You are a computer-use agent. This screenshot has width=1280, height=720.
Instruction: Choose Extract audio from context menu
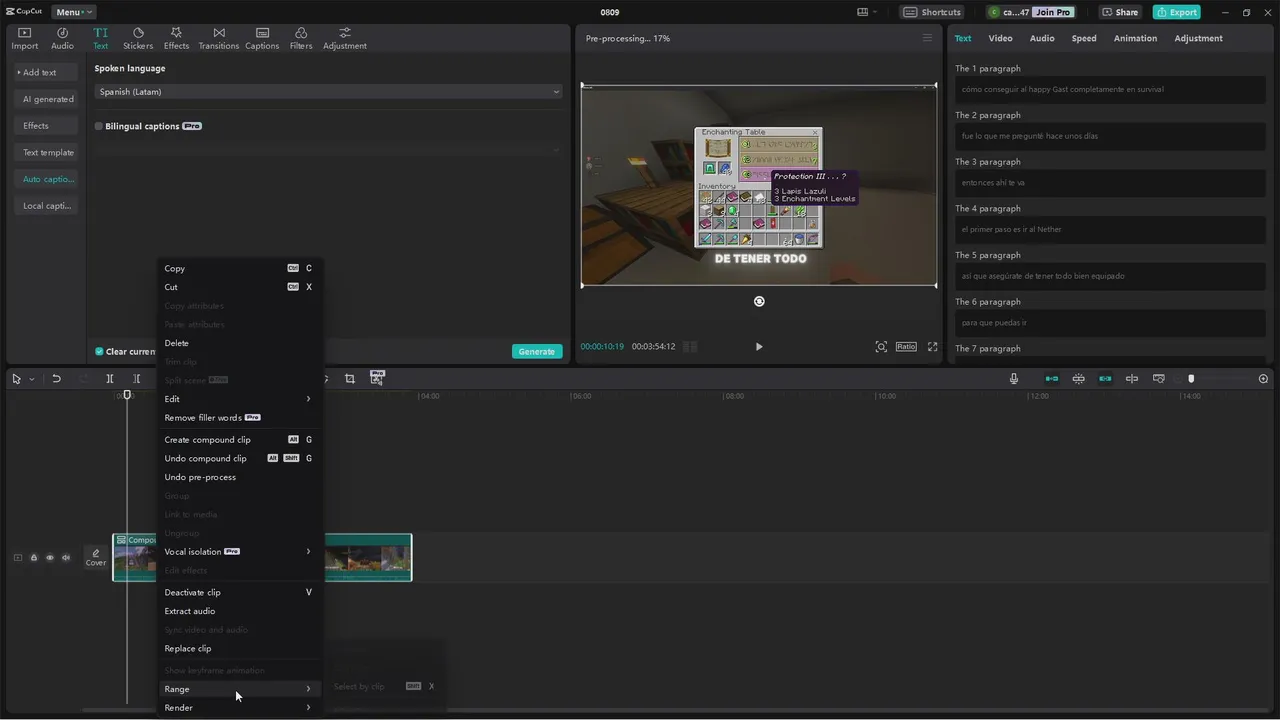240,611
